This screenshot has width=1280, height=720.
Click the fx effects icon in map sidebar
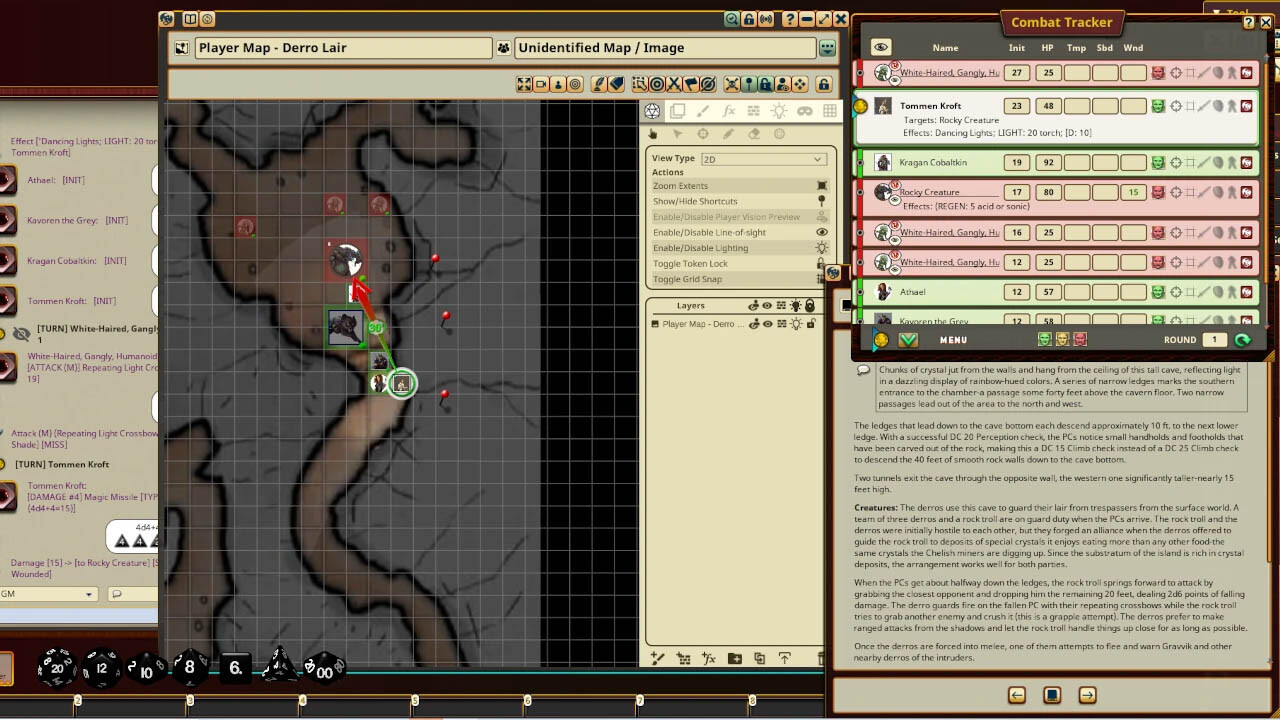coord(729,111)
